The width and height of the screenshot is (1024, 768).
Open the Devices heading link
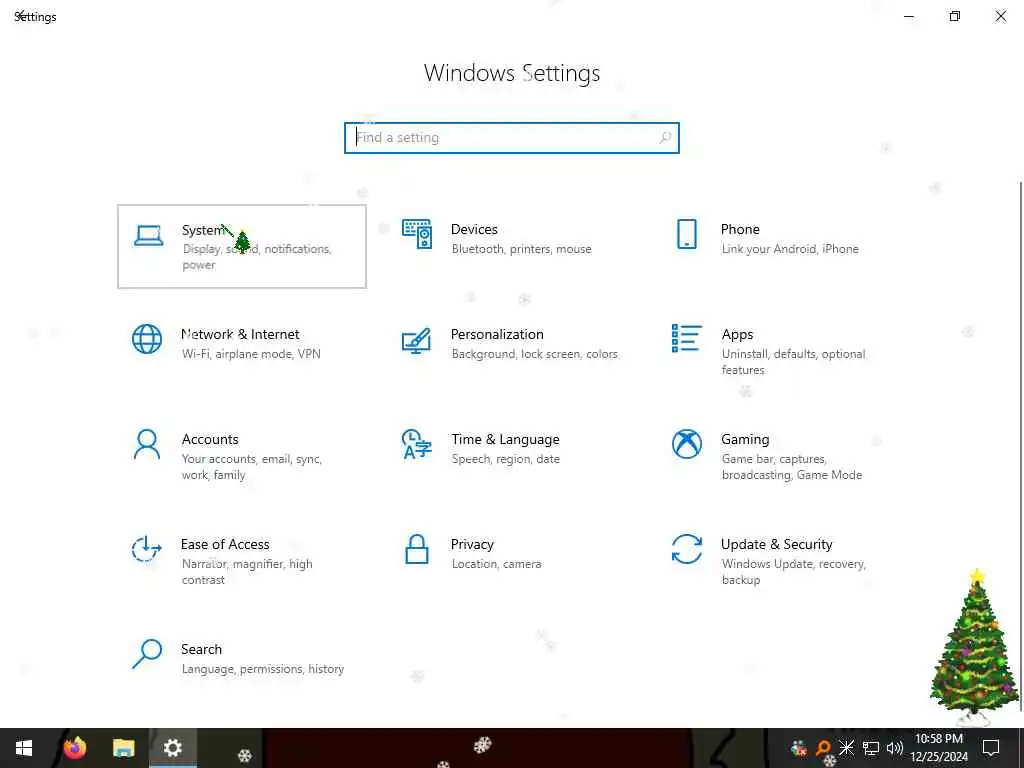tap(474, 229)
